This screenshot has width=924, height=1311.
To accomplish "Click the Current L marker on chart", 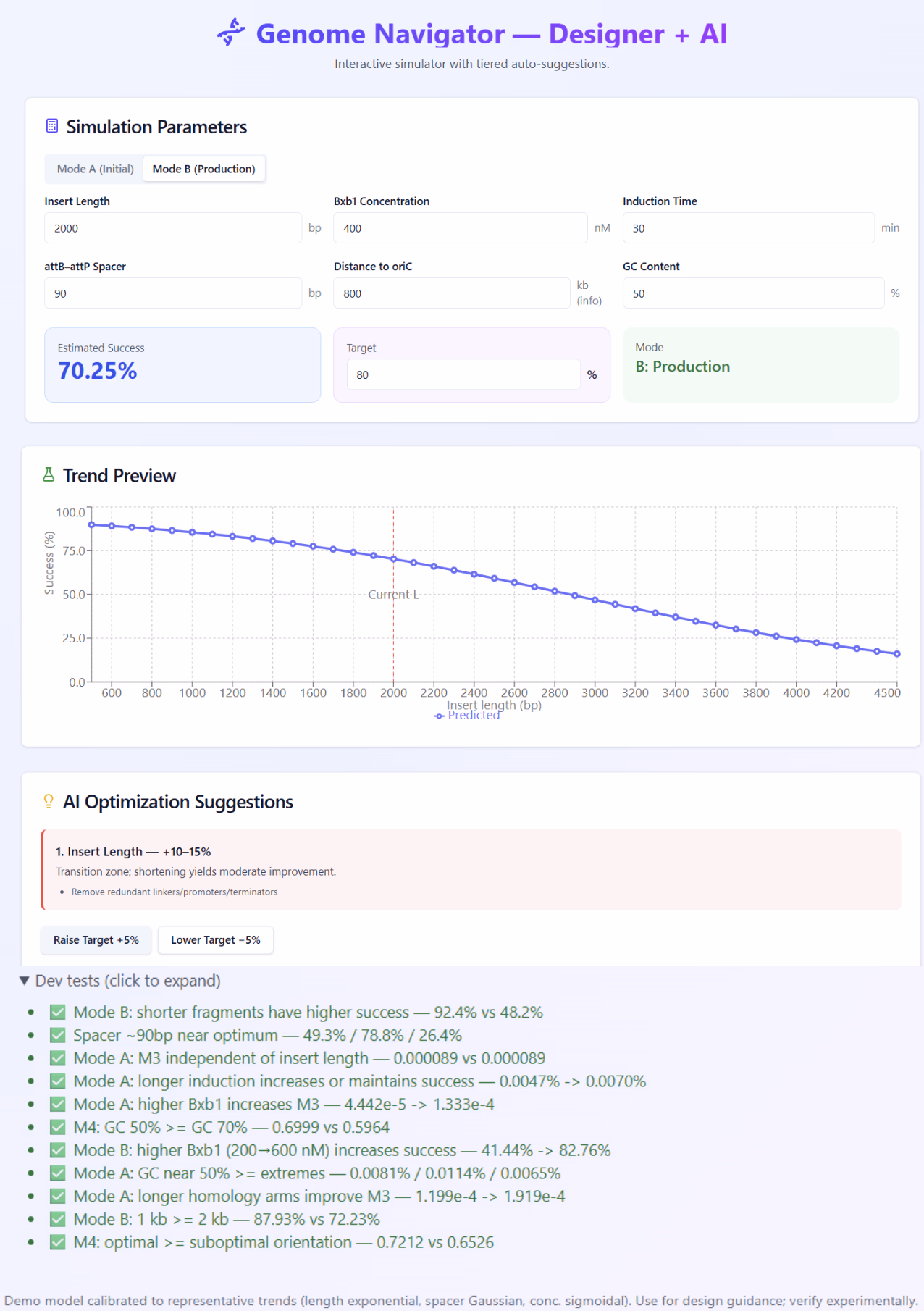I will 393,595.
